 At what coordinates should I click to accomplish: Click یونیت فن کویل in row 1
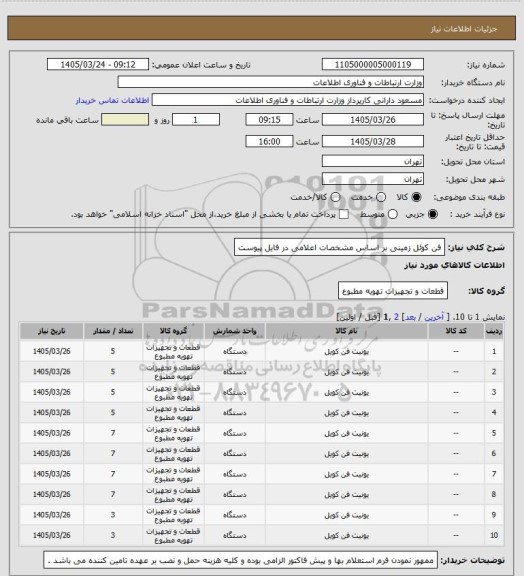[346, 352]
